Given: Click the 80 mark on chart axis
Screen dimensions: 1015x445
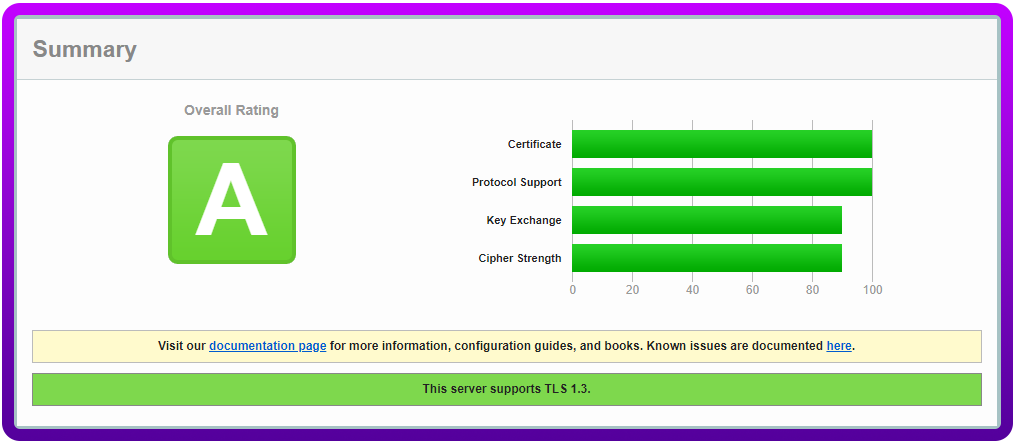Looking at the screenshot, I should (x=812, y=290).
